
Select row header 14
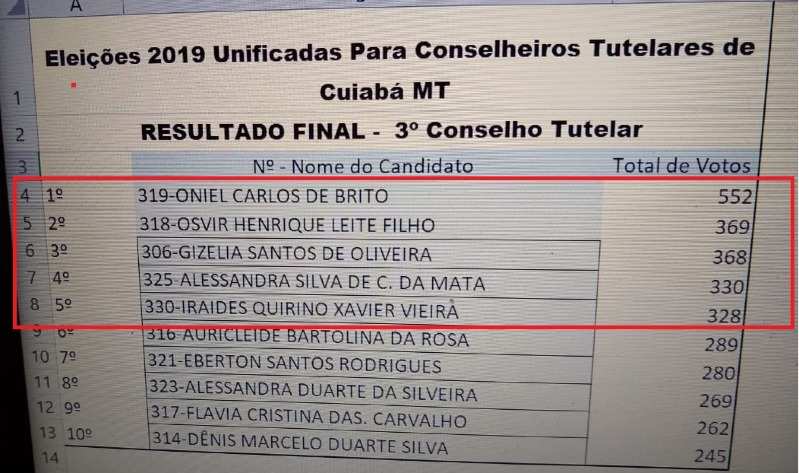tap(50, 457)
